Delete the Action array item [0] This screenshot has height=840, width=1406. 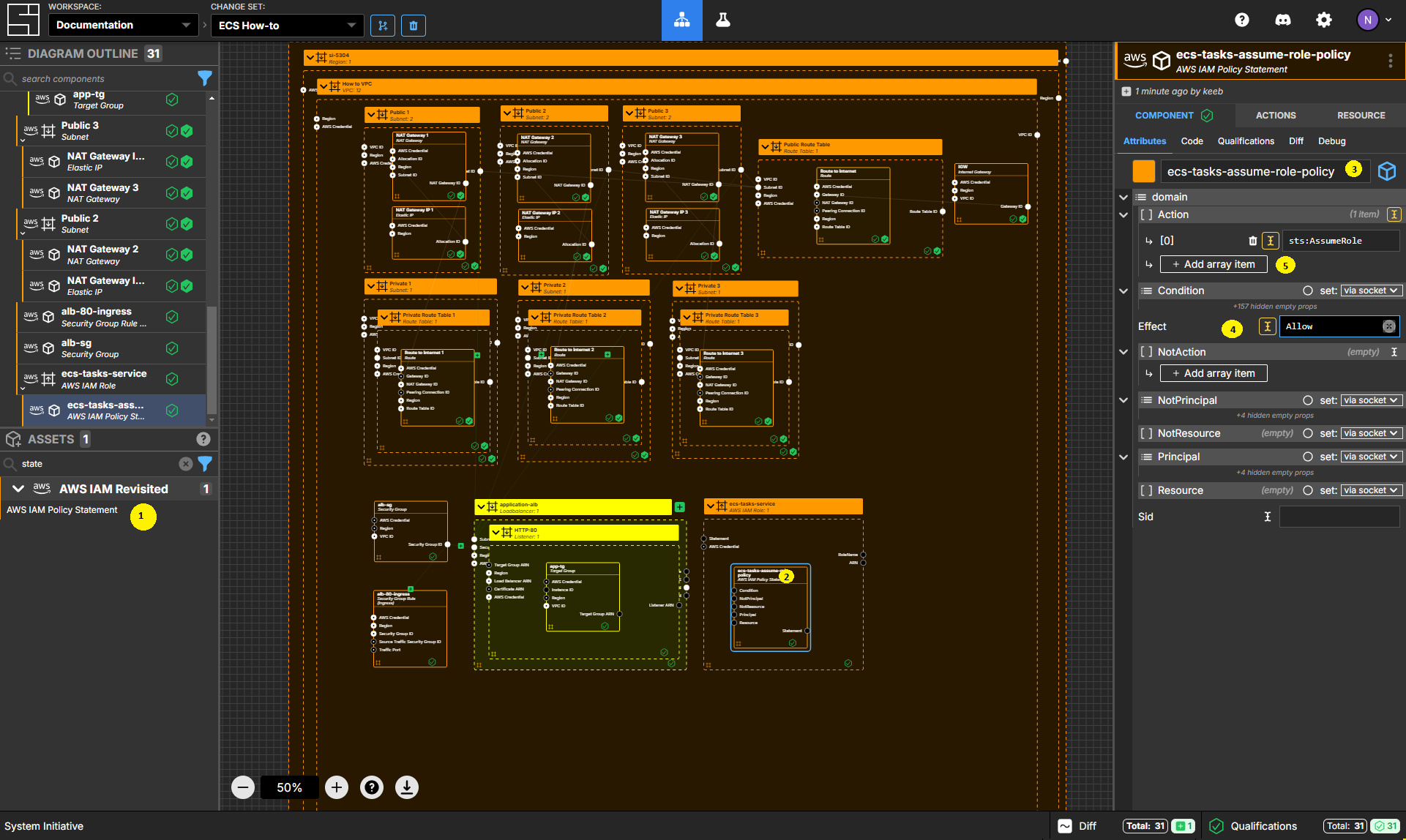(x=1253, y=241)
